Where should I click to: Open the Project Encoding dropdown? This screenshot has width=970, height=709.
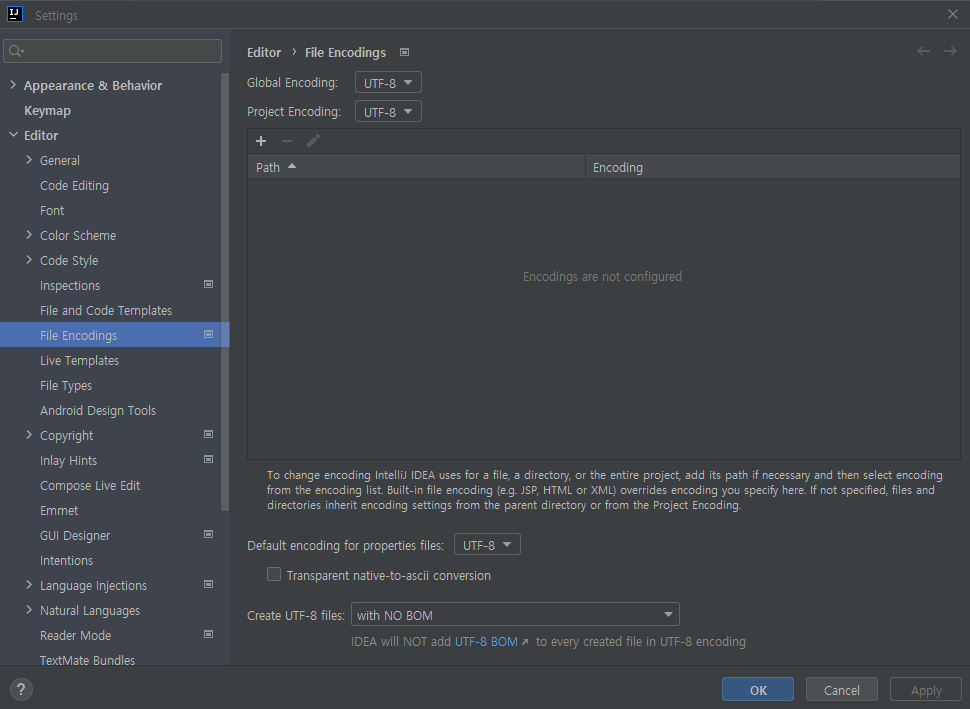[388, 111]
